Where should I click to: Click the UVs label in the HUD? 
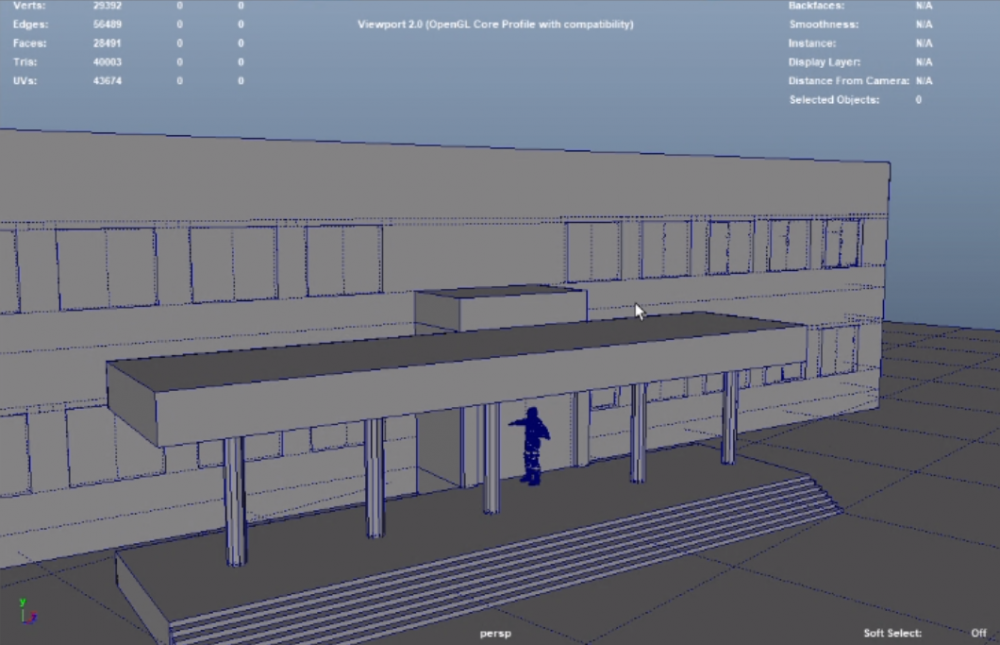point(25,80)
